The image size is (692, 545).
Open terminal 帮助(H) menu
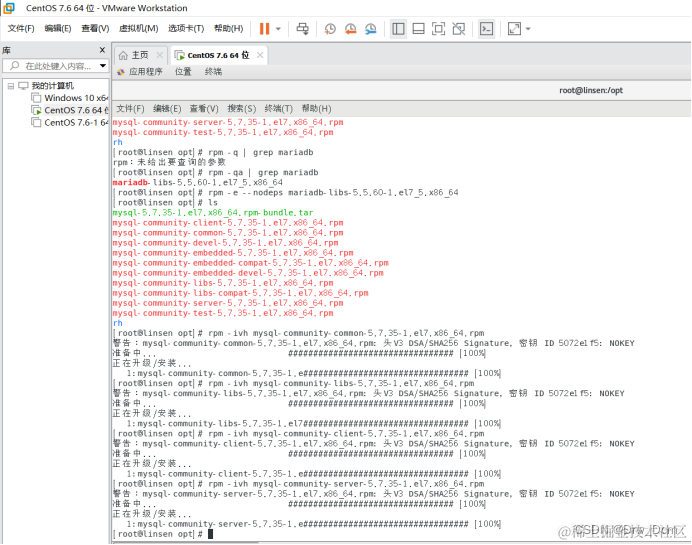[x=316, y=109]
